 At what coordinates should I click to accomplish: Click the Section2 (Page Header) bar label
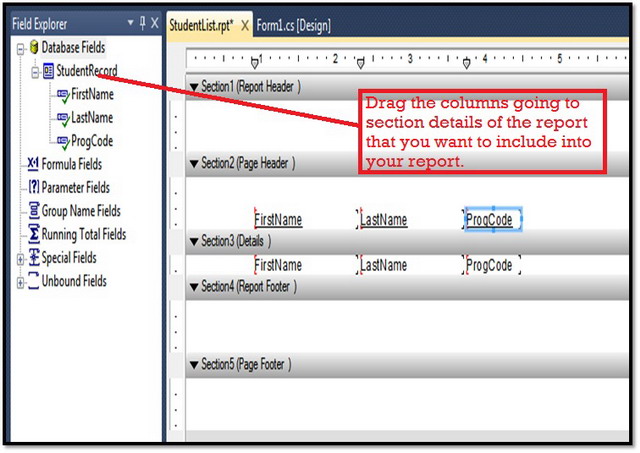click(248, 164)
